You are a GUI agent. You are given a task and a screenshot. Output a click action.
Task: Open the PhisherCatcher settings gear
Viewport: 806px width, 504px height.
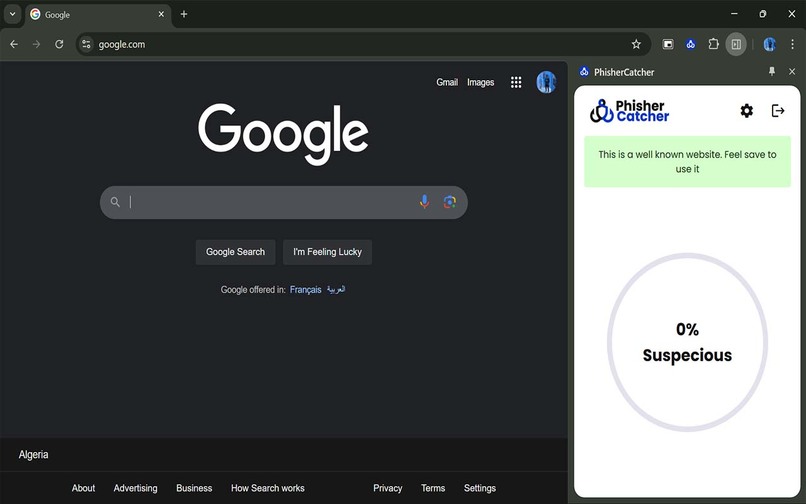coord(746,111)
